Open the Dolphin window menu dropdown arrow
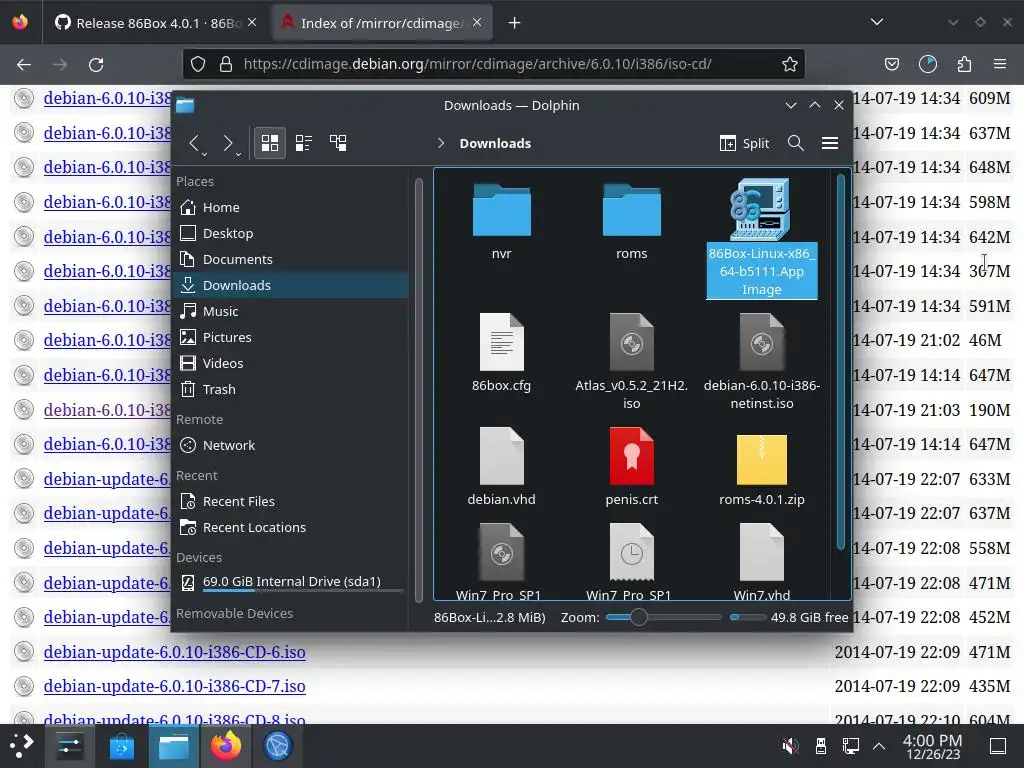 (791, 105)
